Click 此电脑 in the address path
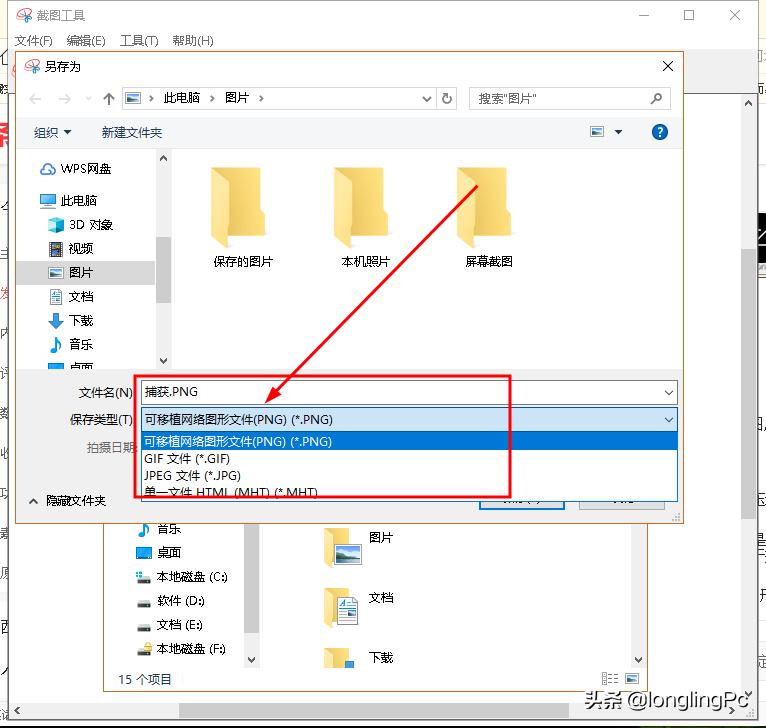Viewport: 766px width, 728px height. pos(182,98)
